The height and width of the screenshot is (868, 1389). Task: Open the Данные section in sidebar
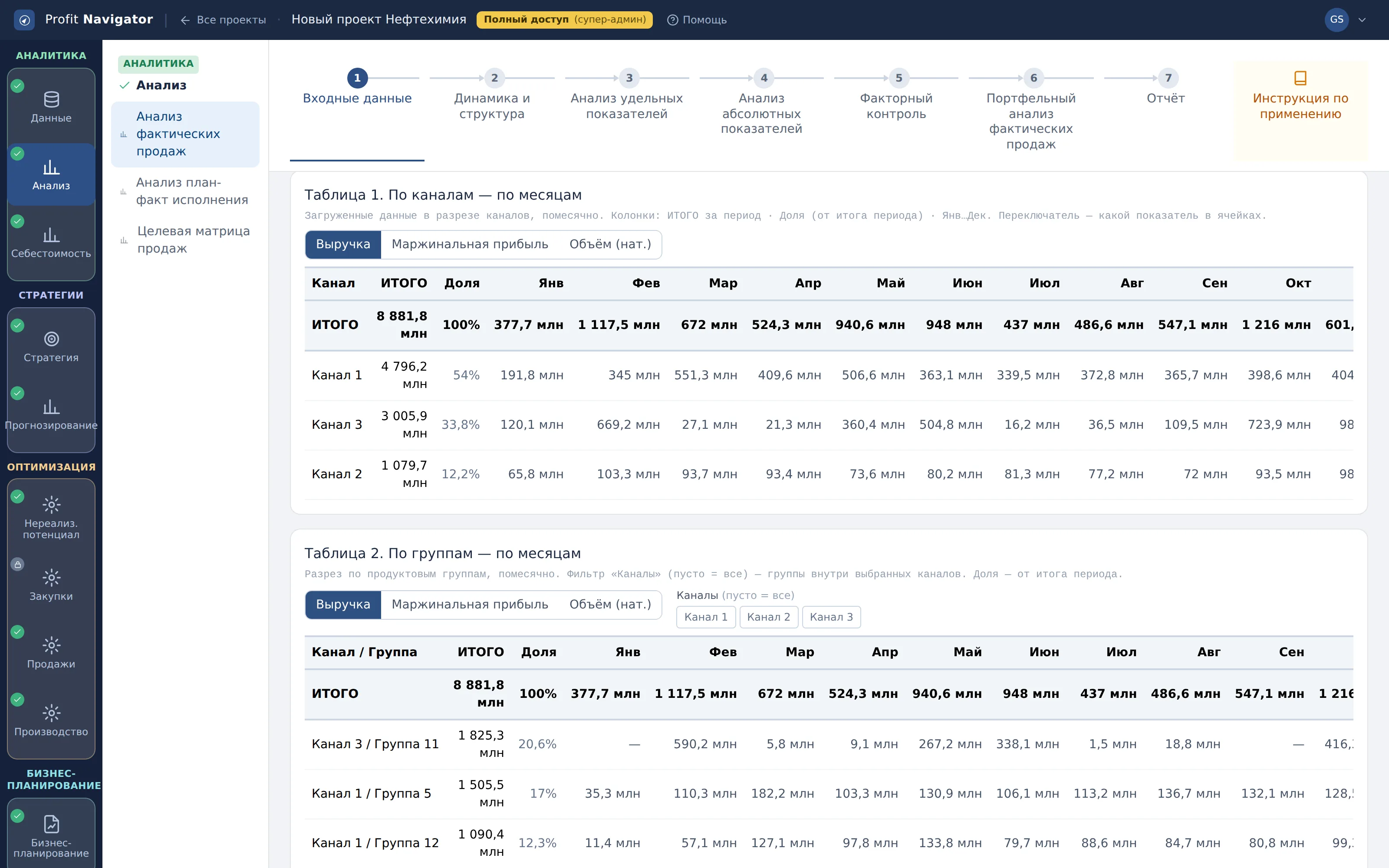(51, 107)
